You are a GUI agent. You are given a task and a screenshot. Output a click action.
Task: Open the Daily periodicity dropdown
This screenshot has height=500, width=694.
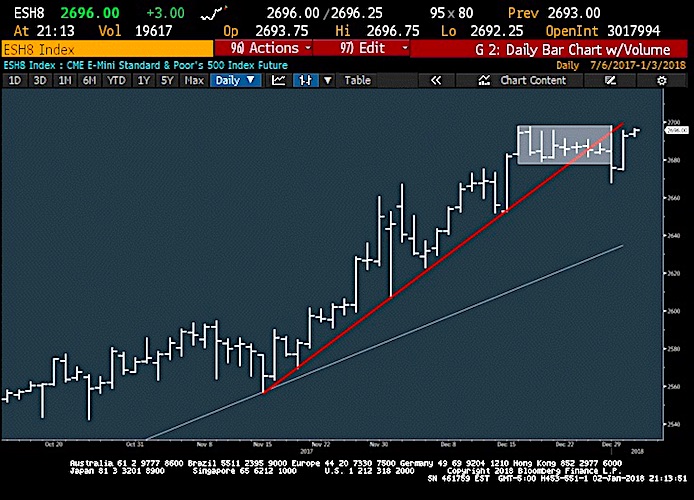coord(235,81)
